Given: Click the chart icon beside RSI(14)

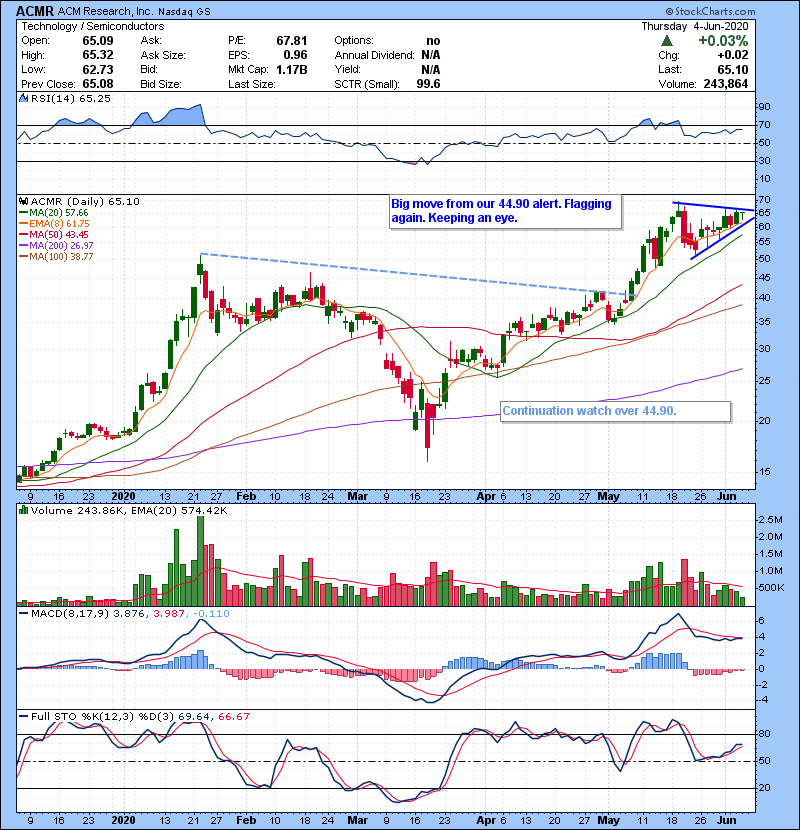Looking at the screenshot, I should (x=23, y=98).
